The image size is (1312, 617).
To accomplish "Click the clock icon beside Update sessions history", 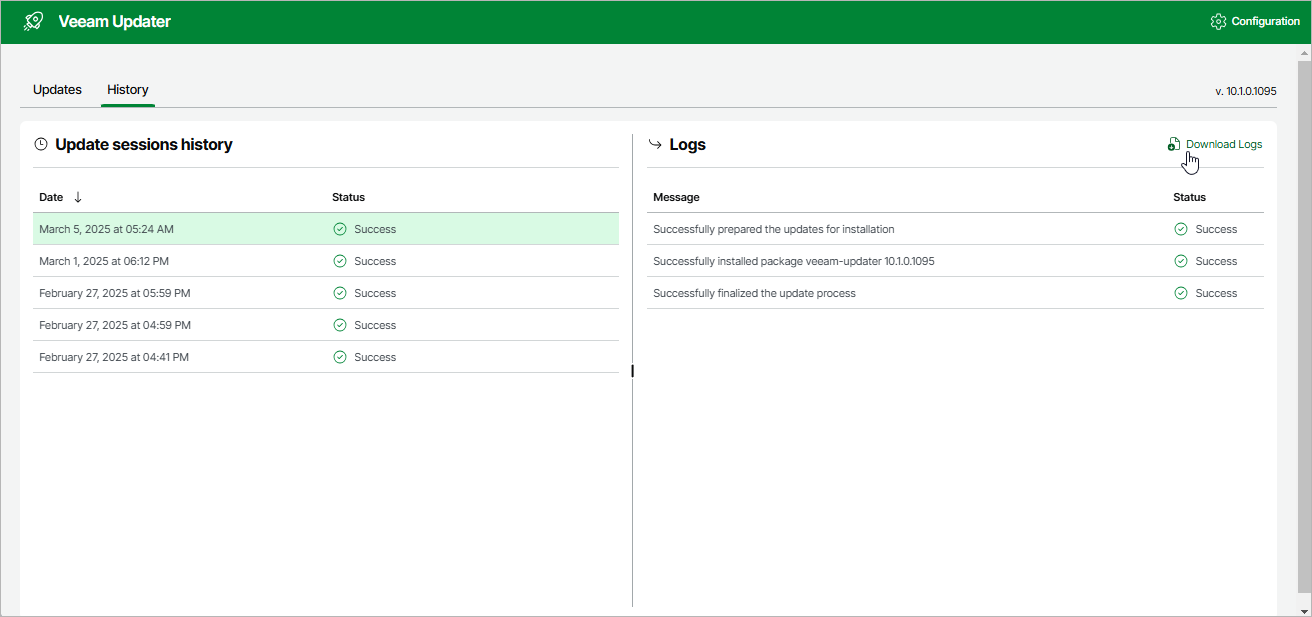I will 41,144.
